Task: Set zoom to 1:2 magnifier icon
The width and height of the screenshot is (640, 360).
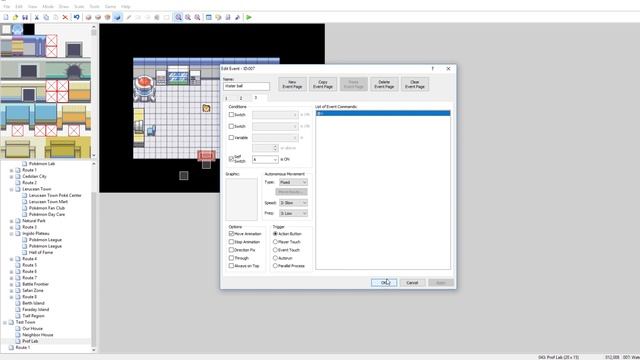Action: pyautogui.click(x=188, y=17)
